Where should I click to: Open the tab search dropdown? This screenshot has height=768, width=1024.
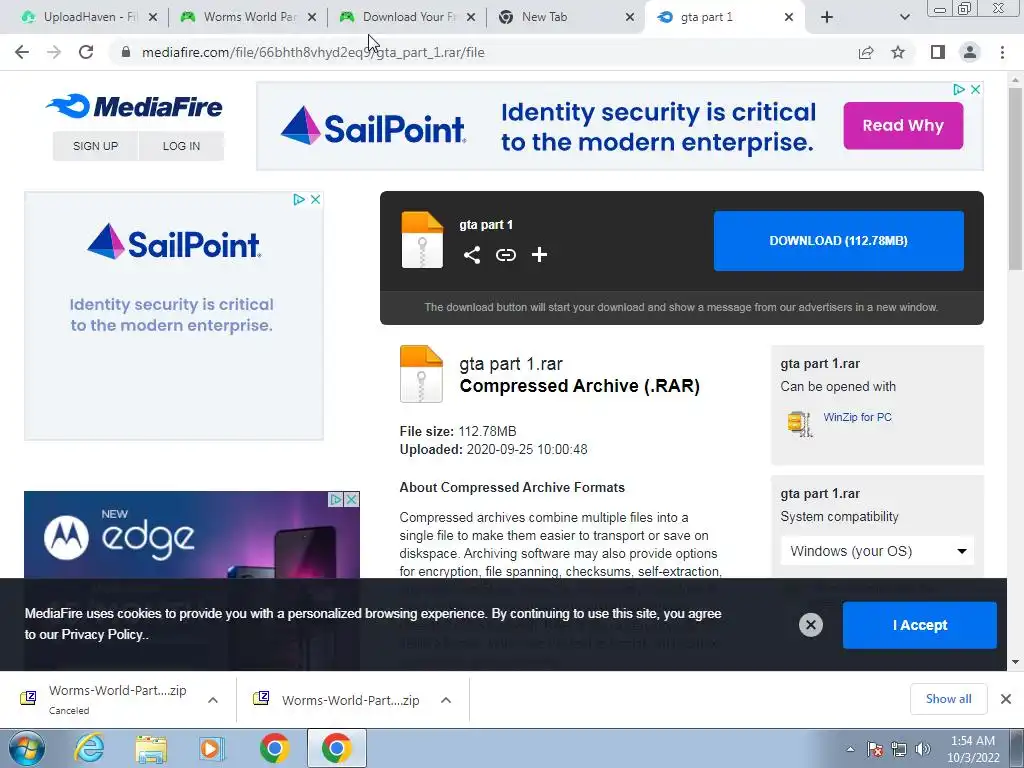[904, 17]
